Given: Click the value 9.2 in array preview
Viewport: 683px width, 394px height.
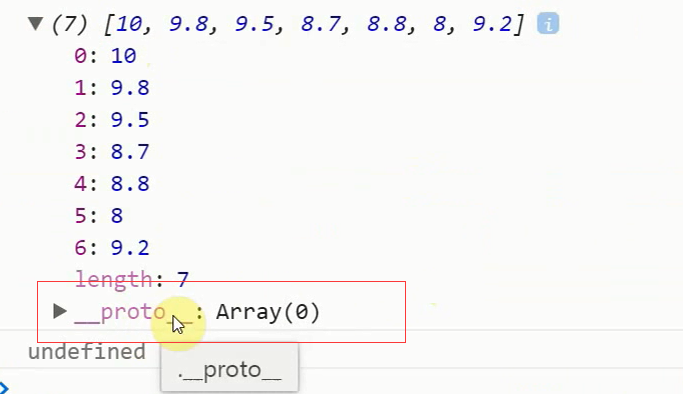Looking at the screenshot, I should (x=492, y=24).
